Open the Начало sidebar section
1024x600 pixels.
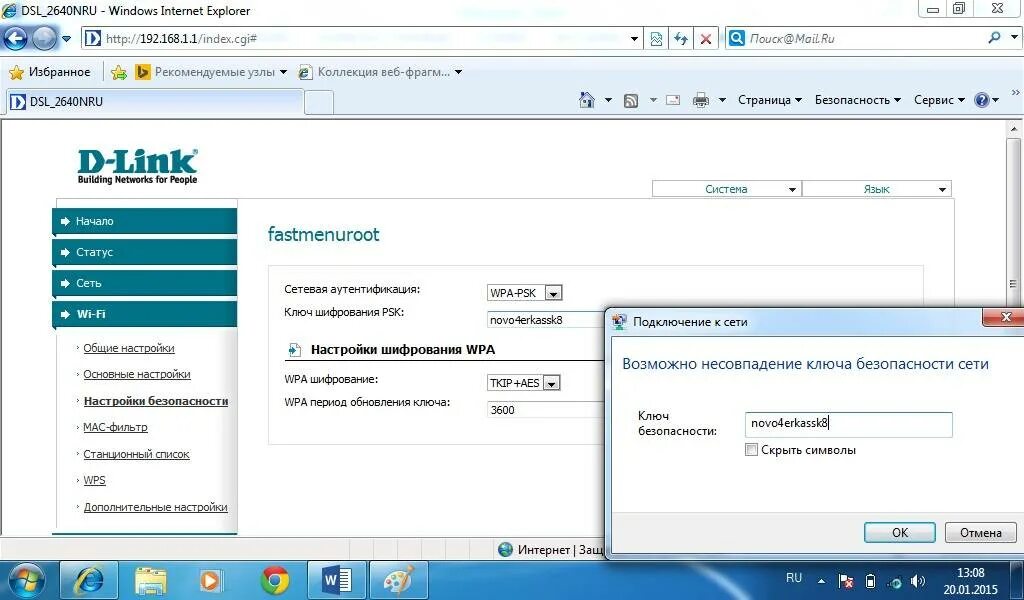[x=144, y=221]
